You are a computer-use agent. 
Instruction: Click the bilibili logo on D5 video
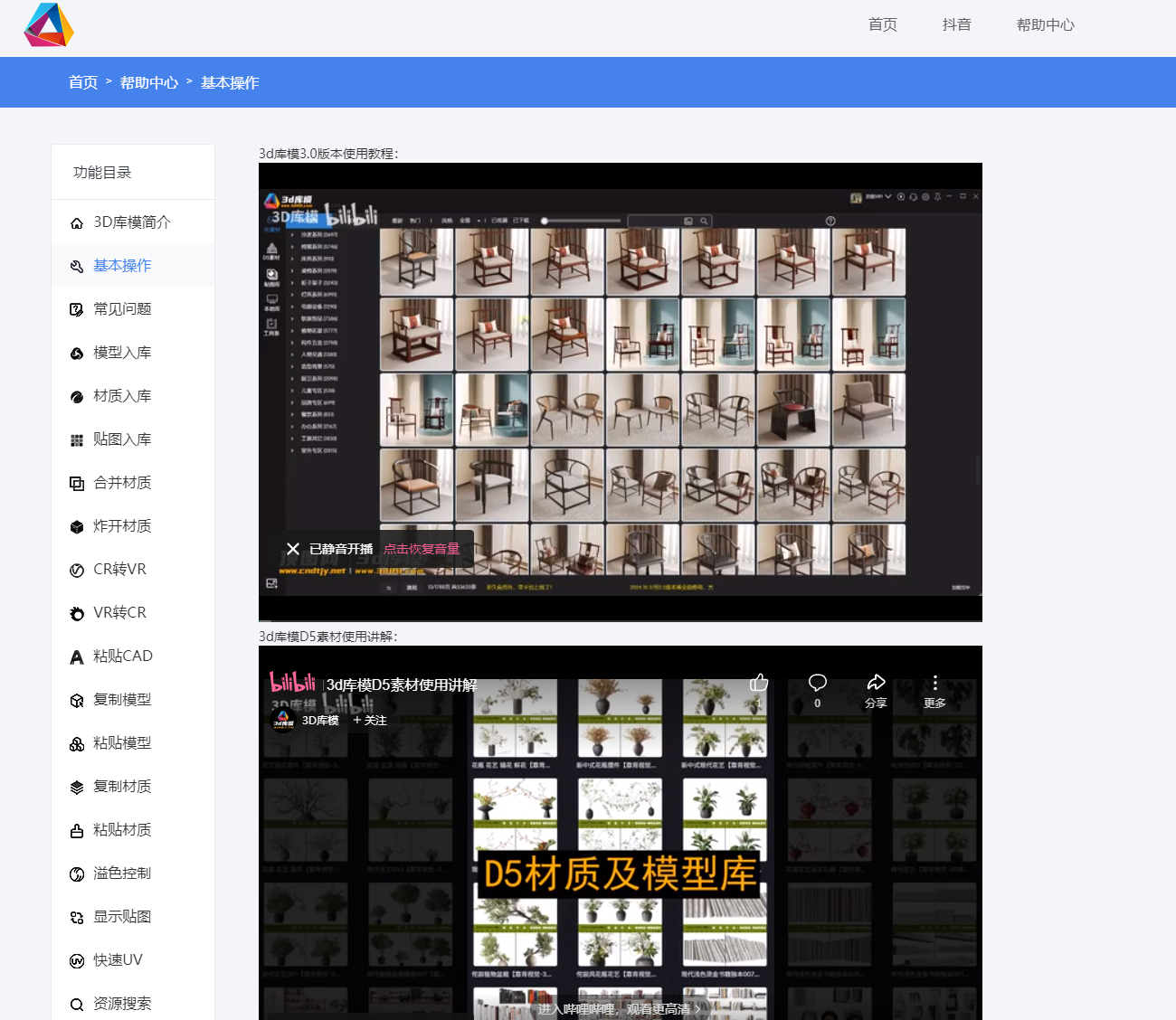(292, 683)
